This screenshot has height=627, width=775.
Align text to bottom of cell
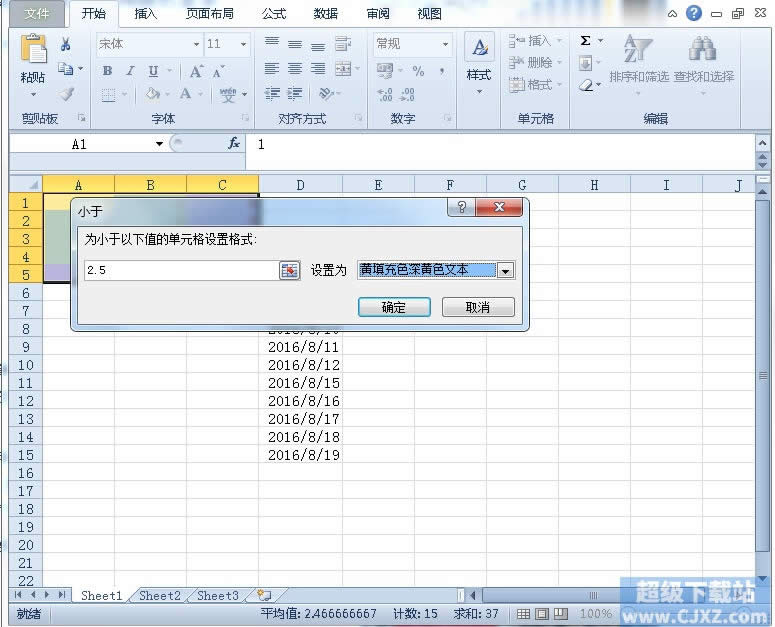coord(318,45)
